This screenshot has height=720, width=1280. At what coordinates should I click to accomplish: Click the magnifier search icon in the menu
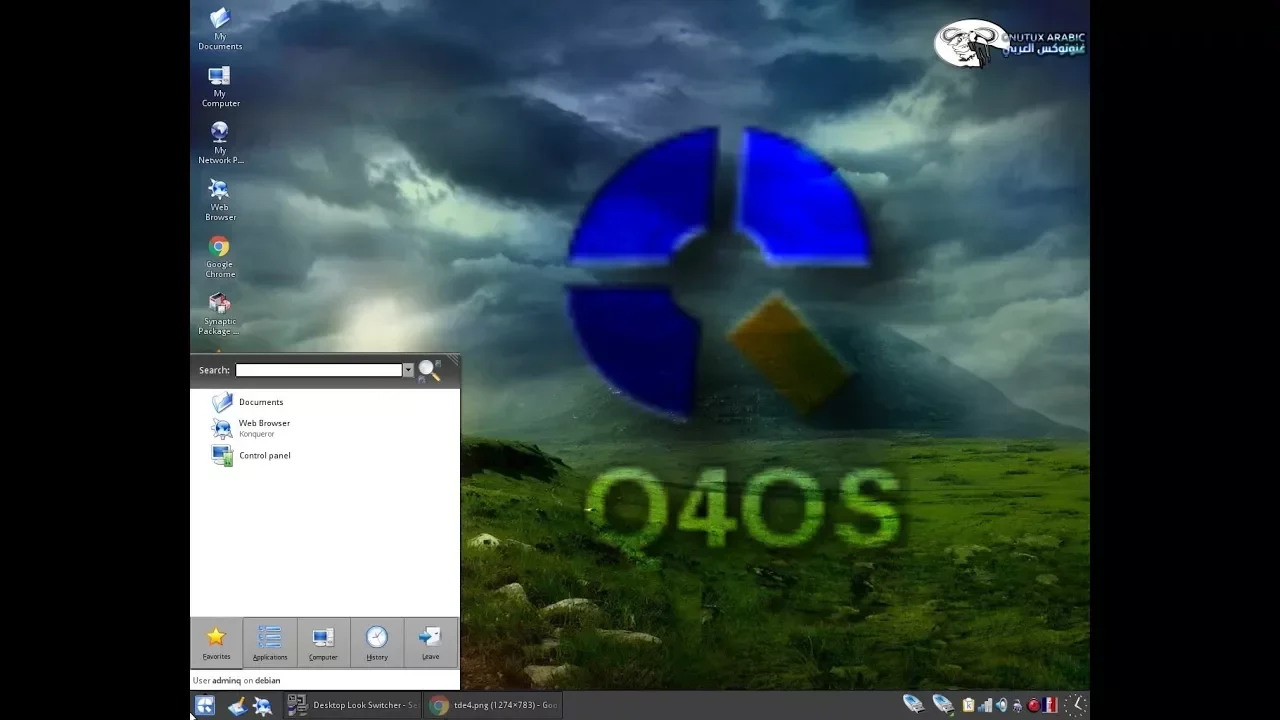pyautogui.click(x=429, y=370)
